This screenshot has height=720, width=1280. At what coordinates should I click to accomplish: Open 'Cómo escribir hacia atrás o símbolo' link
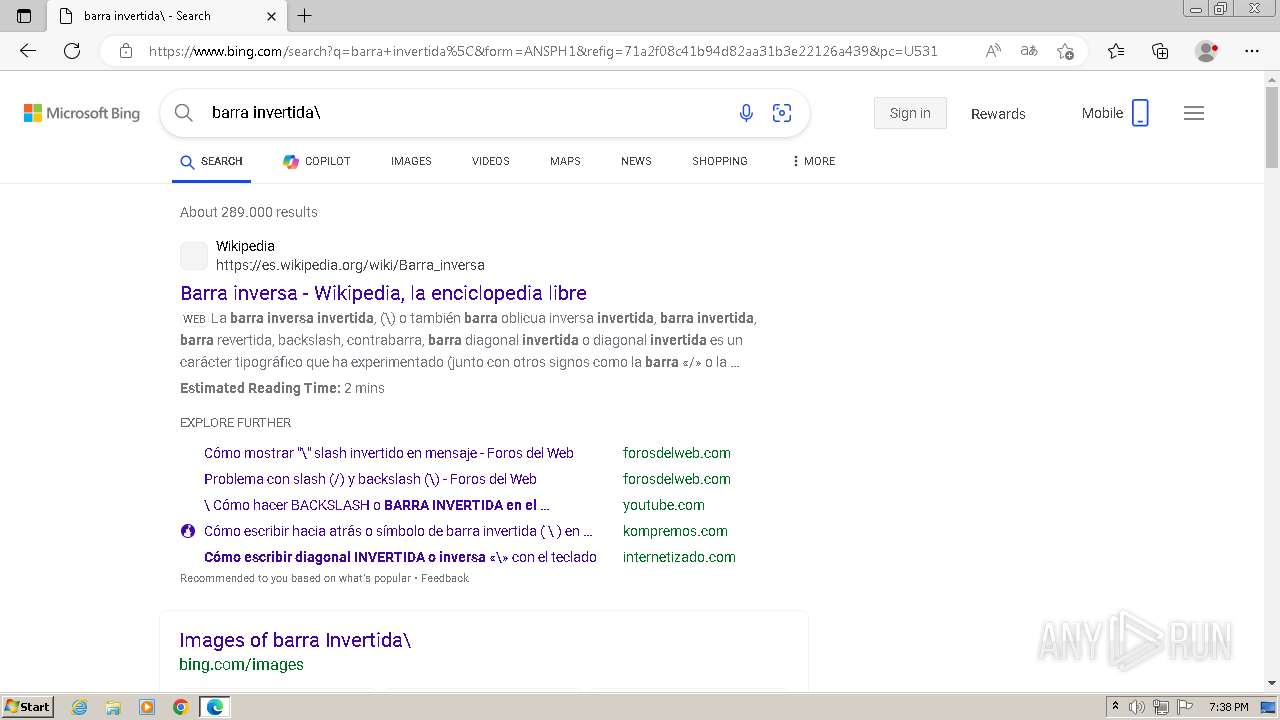click(x=398, y=531)
